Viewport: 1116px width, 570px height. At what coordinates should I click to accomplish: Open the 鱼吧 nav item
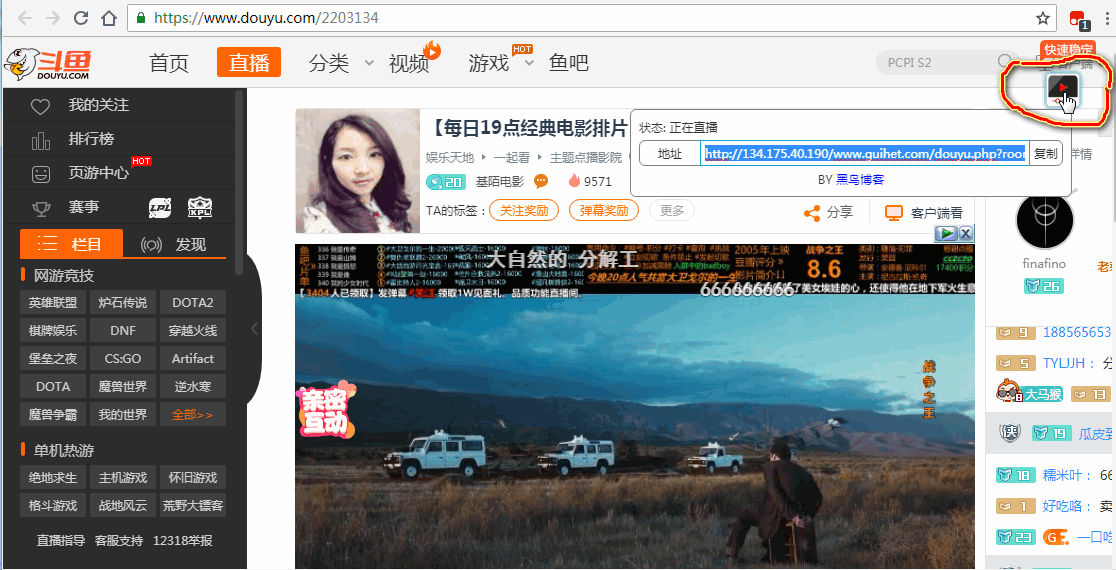(569, 63)
